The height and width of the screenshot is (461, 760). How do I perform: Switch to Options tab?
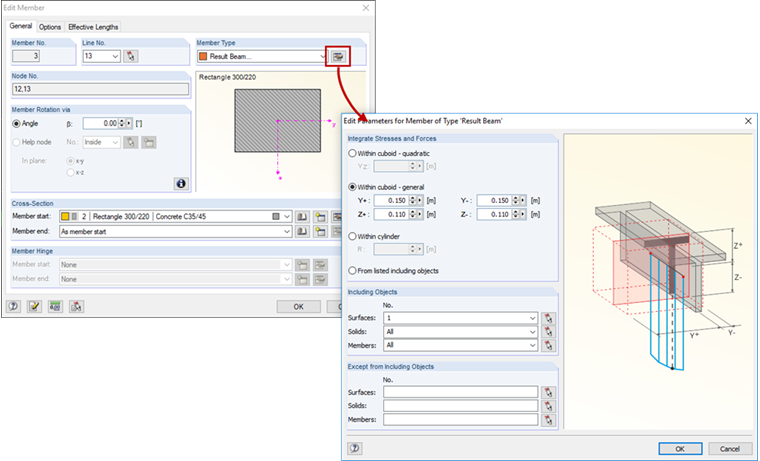tap(50, 27)
